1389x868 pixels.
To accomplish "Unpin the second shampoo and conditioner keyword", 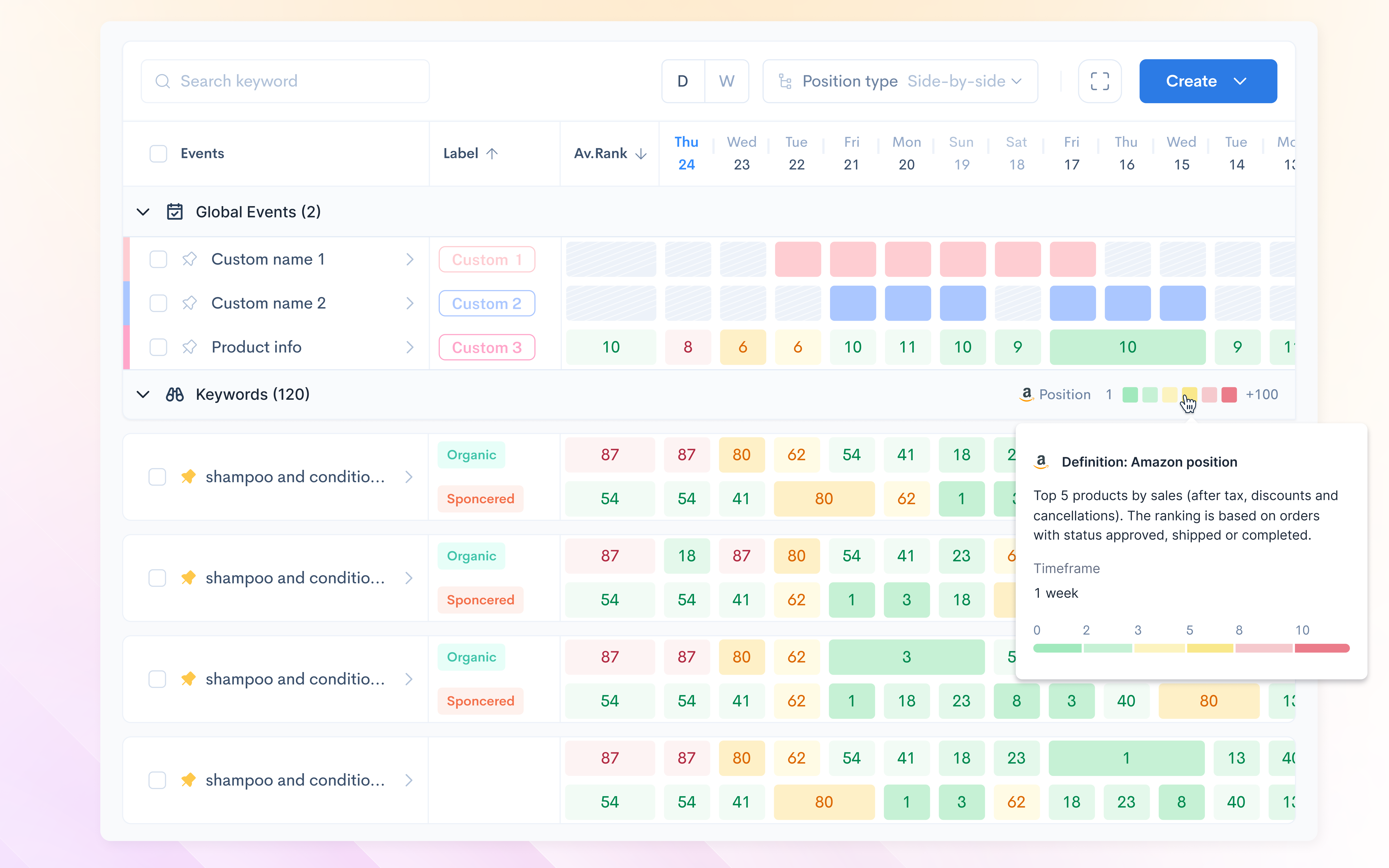I will (188, 577).
